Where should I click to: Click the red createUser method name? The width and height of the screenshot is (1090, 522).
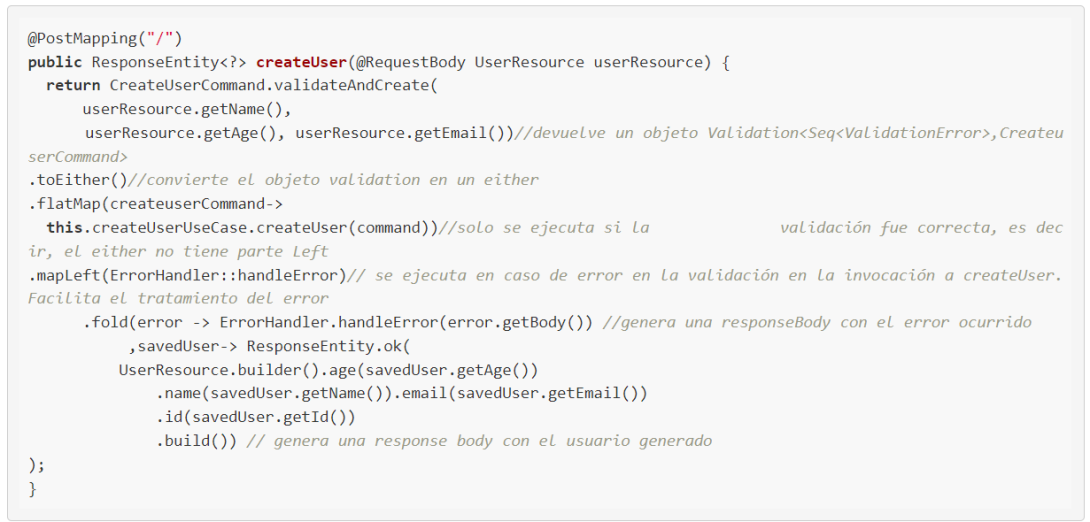300,62
